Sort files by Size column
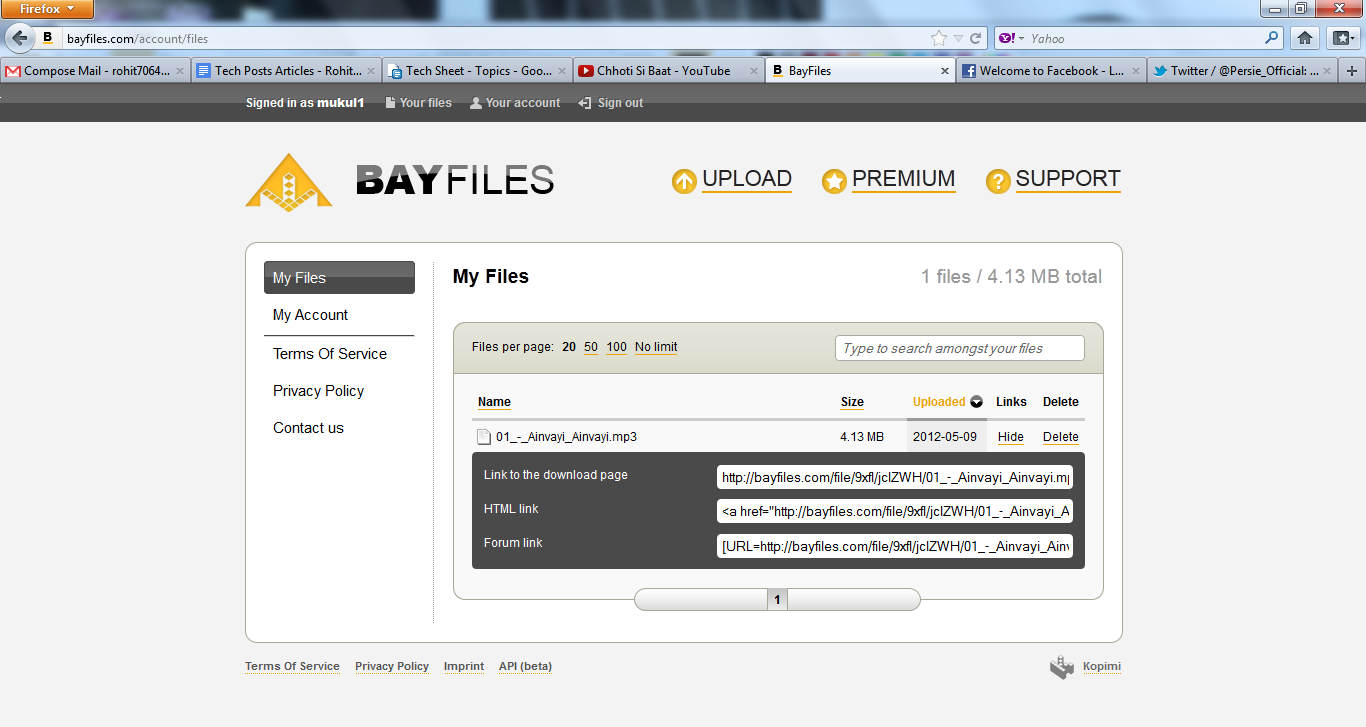 click(x=852, y=402)
